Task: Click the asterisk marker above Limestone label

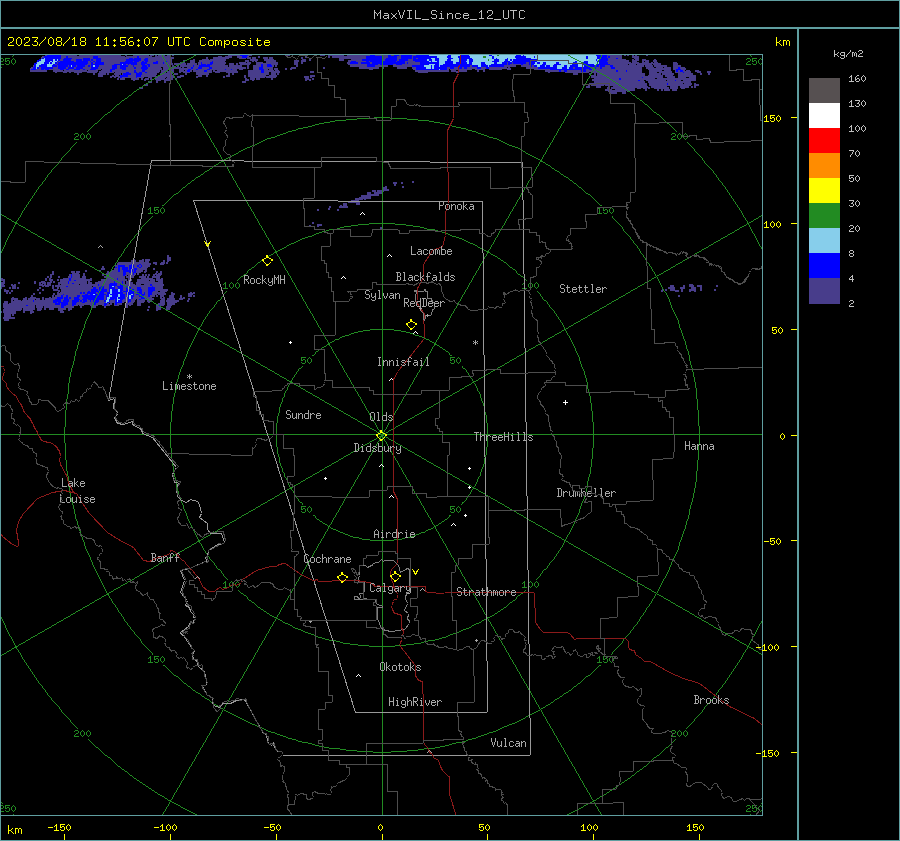Action: click(189, 377)
